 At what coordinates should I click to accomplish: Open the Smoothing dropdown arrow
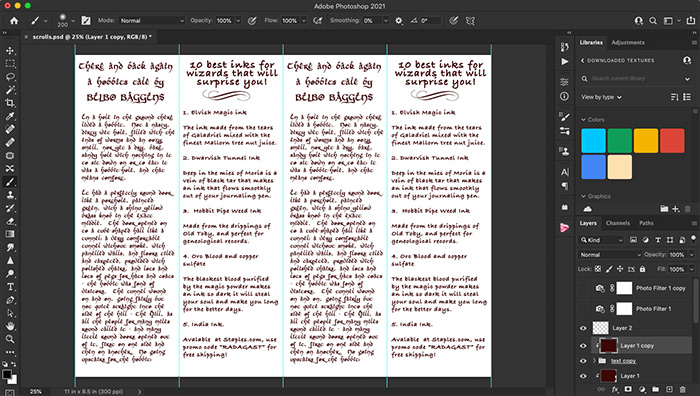(x=386, y=21)
